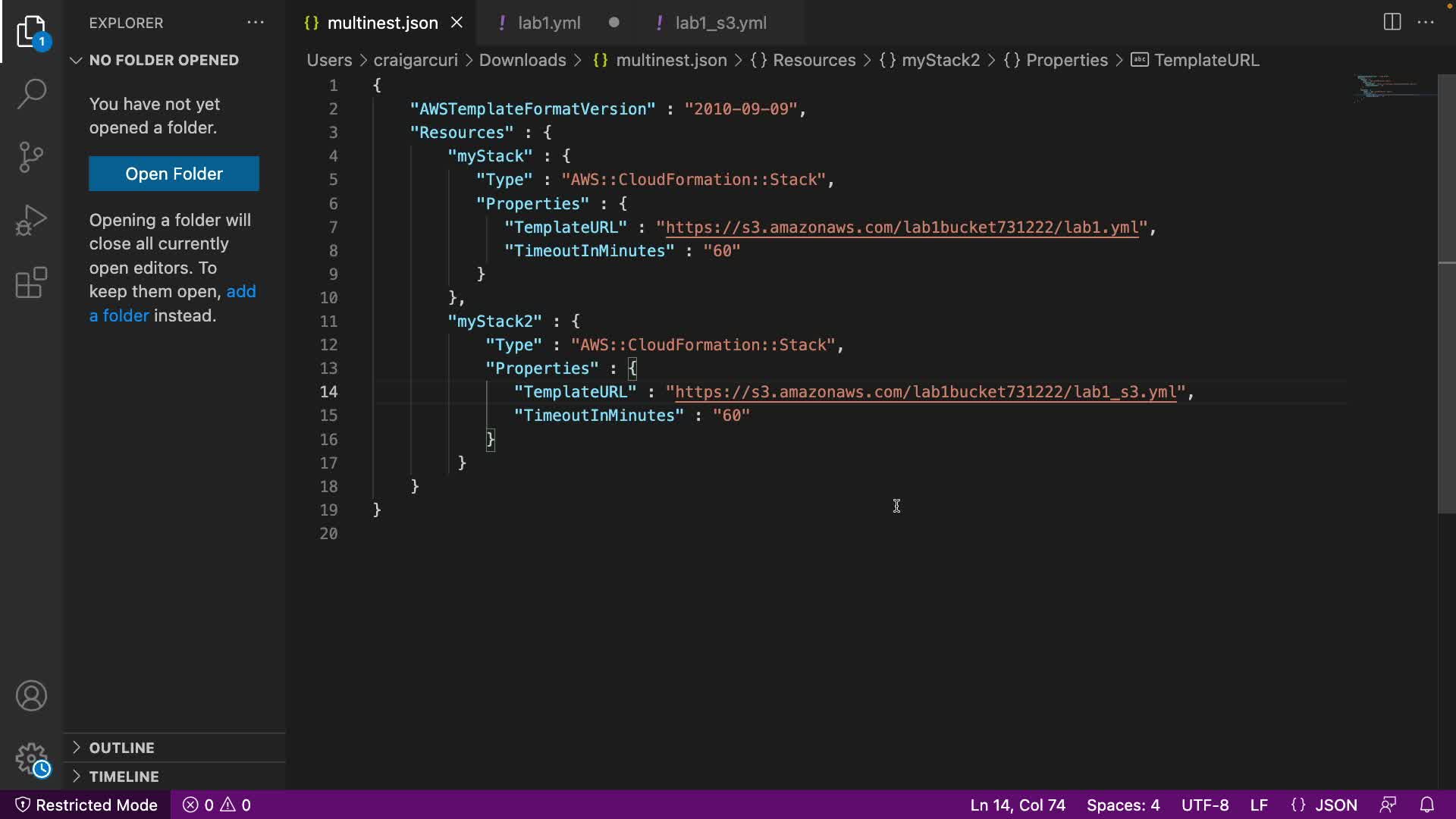The height and width of the screenshot is (819, 1456).
Task: Expand the OUTLINE section
Action: [x=121, y=748]
